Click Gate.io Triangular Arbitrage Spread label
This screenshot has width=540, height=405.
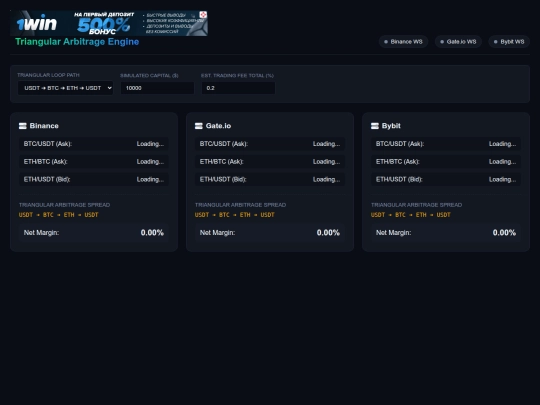240,205
